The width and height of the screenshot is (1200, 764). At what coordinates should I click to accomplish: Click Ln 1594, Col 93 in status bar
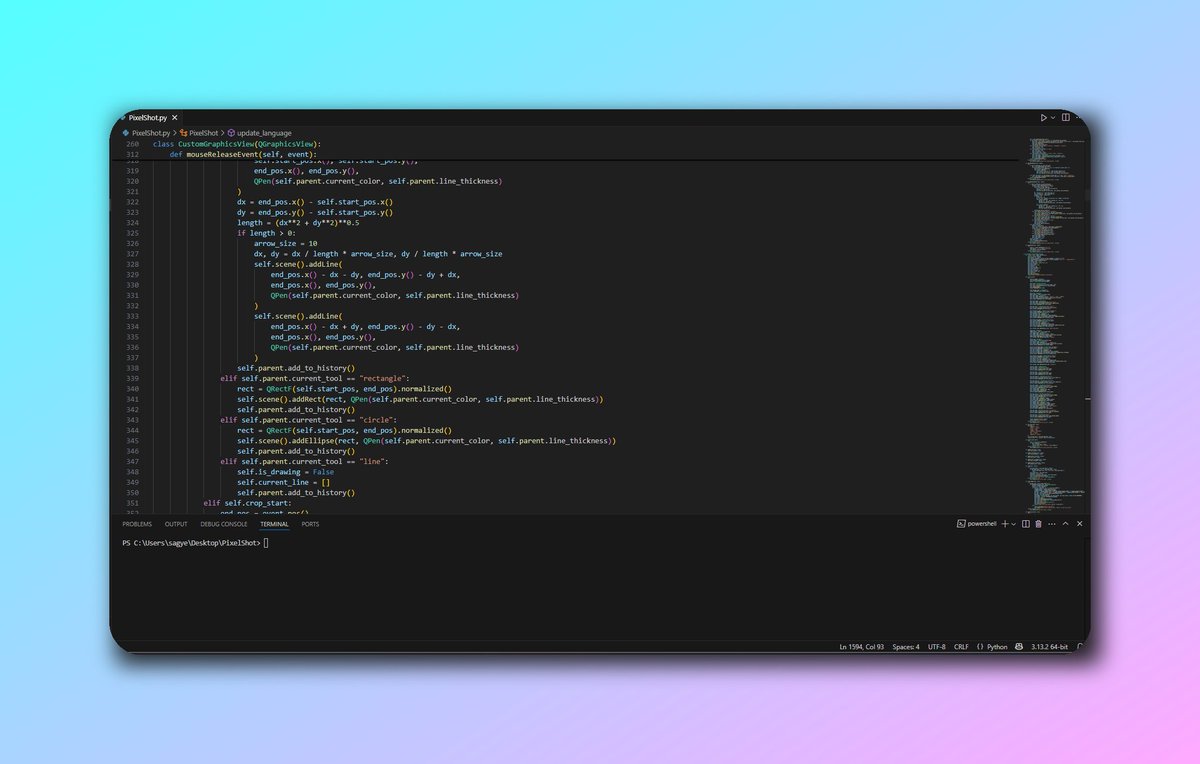[x=862, y=647]
